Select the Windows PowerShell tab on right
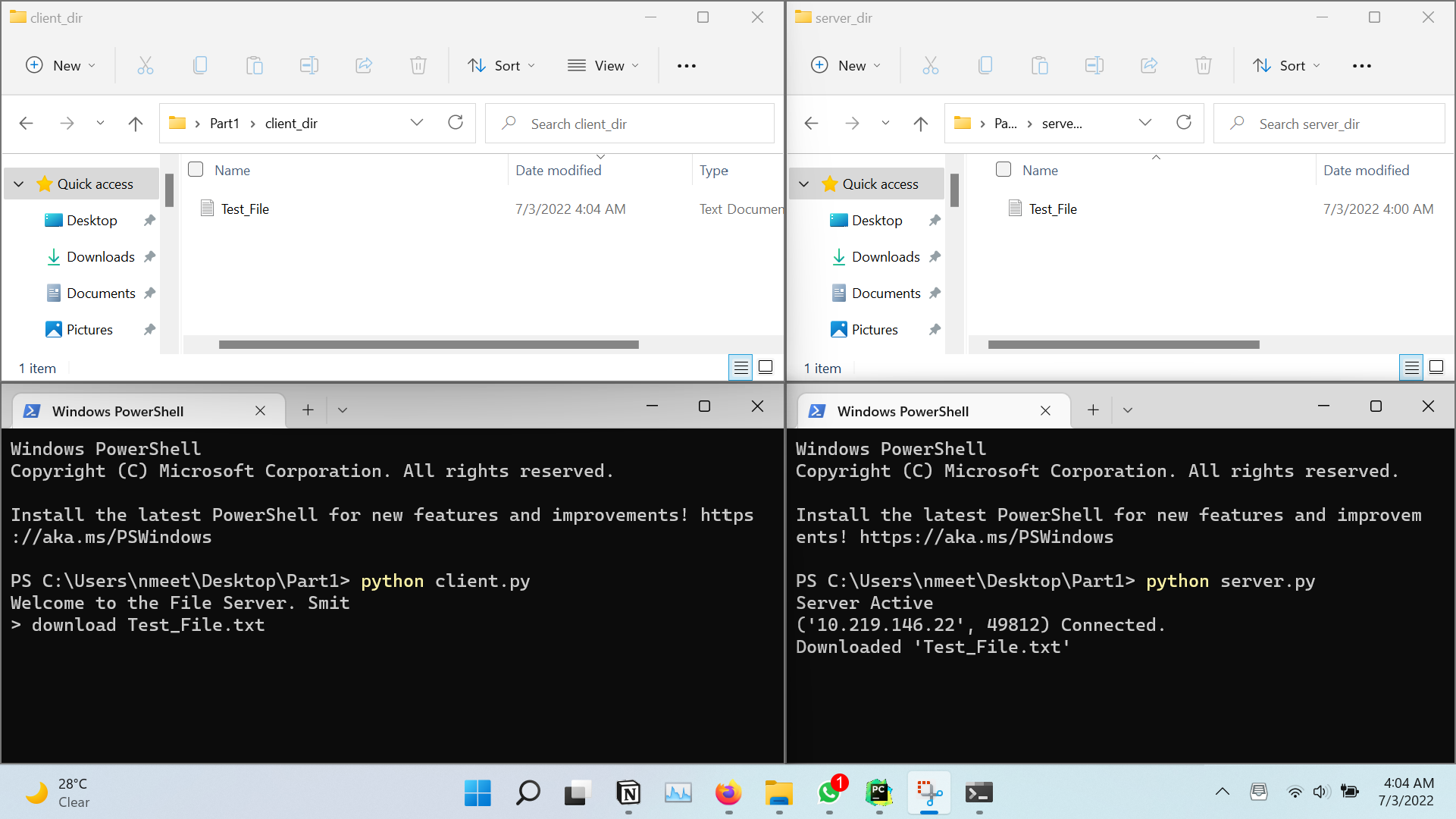Screen dimensions: 1456x819 coord(902,411)
